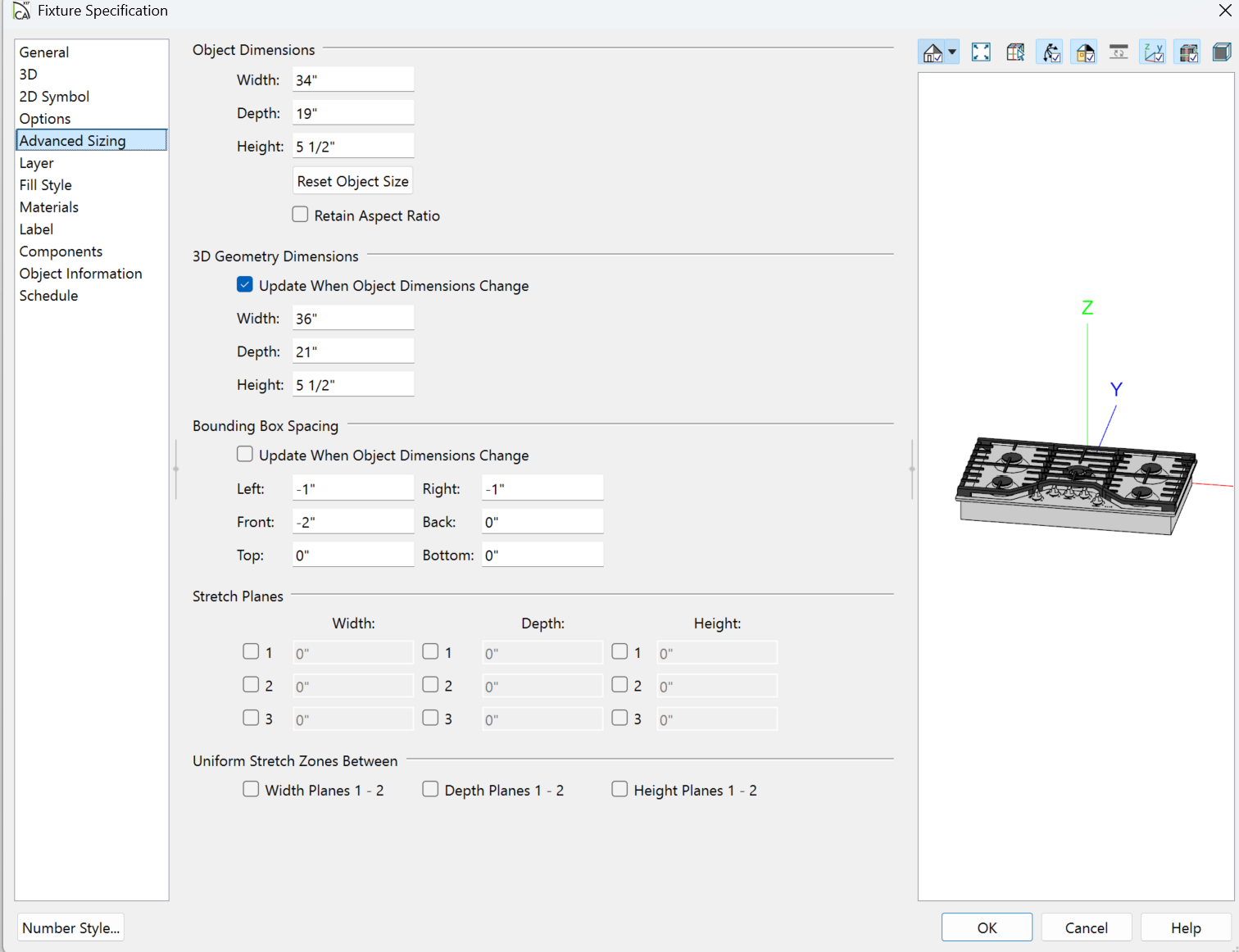1239x952 pixels.
Task: Click the Bounding Box Front spacing field
Action: [352, 522]
